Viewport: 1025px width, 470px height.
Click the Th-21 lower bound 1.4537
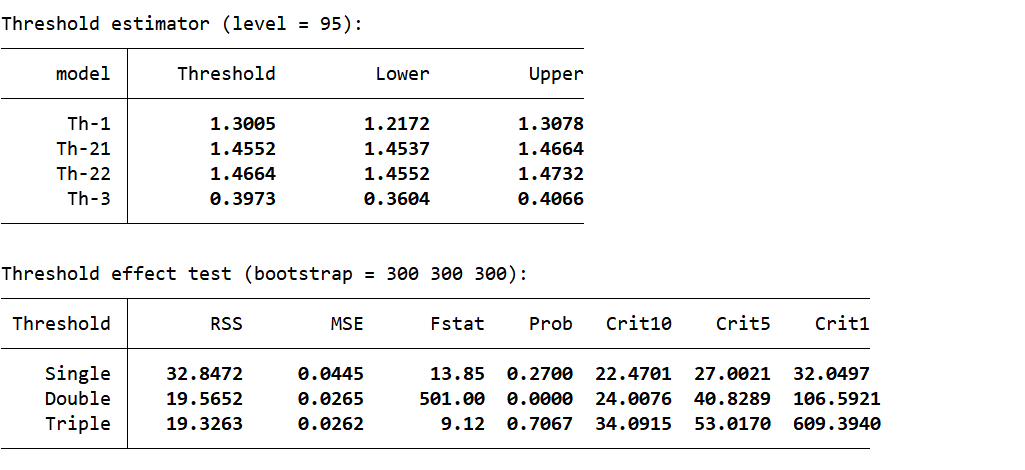pos(397,148)
